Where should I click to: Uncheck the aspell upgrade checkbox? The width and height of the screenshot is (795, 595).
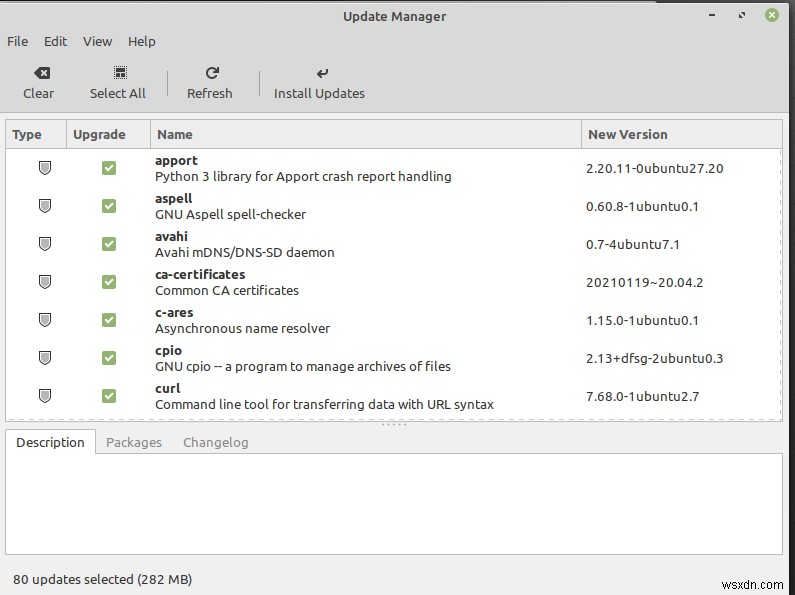click(109, 206)
